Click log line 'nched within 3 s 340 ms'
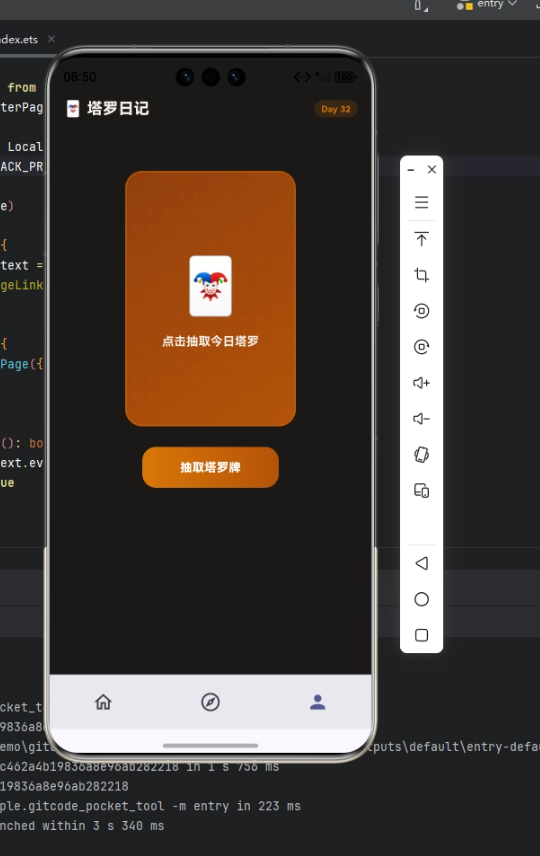540x856 pixels. pyautogui.click(x=82, y=826)
